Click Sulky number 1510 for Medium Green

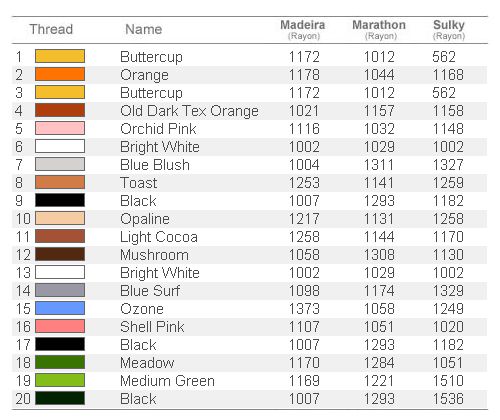(448, 381)
